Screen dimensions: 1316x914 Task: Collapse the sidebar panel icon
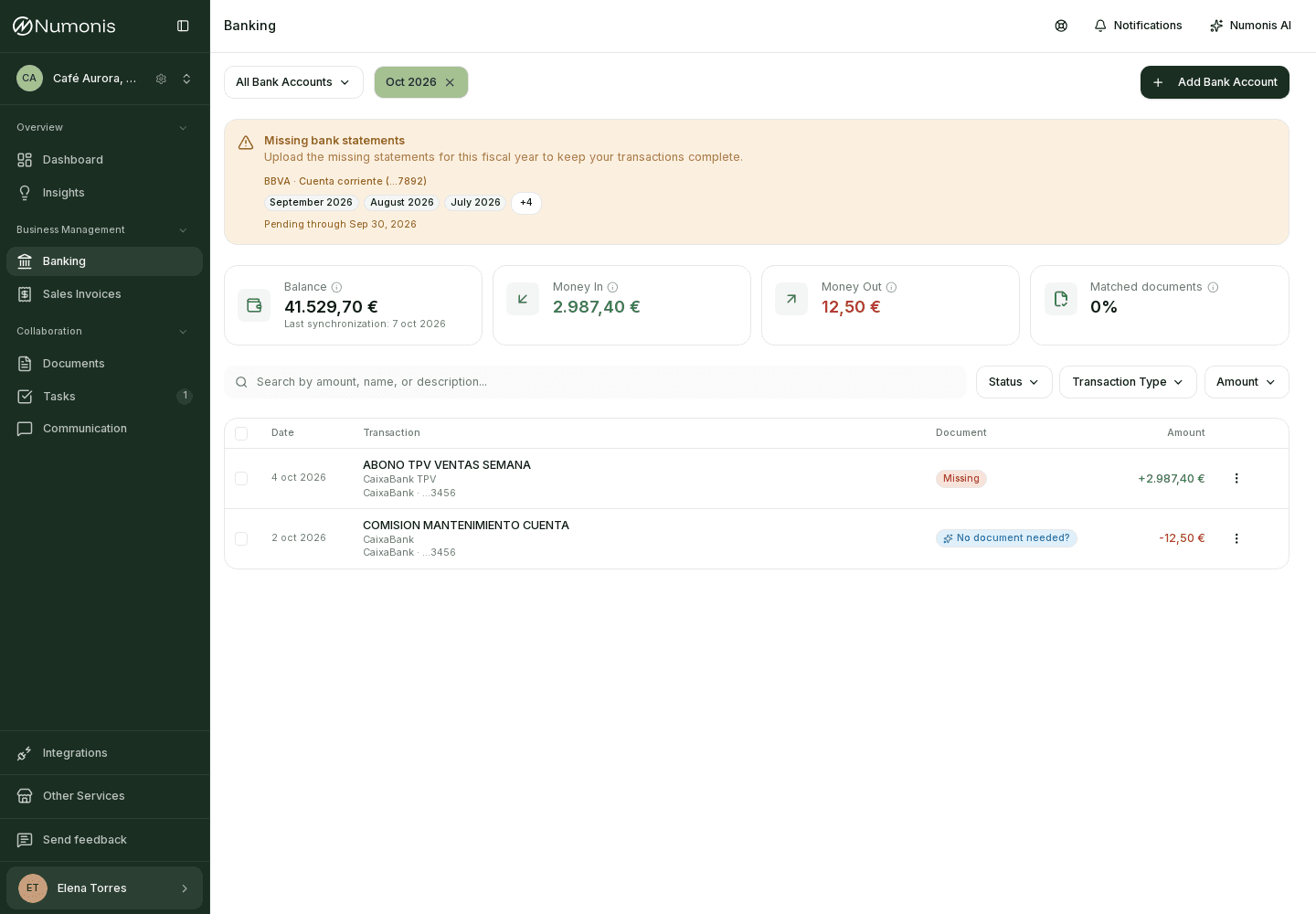[x=183, y=26]
